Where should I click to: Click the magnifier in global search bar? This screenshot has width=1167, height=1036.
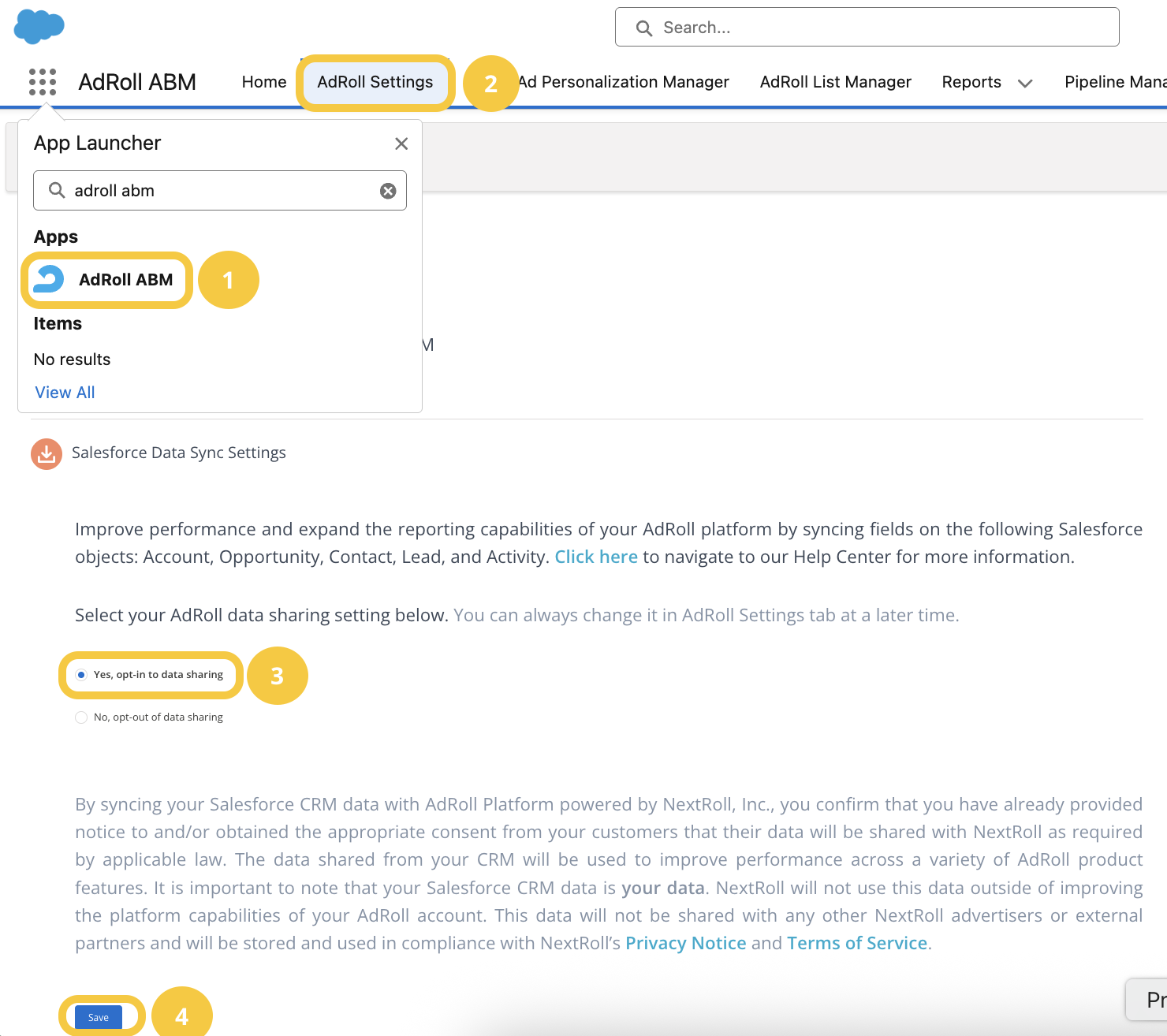644,28
